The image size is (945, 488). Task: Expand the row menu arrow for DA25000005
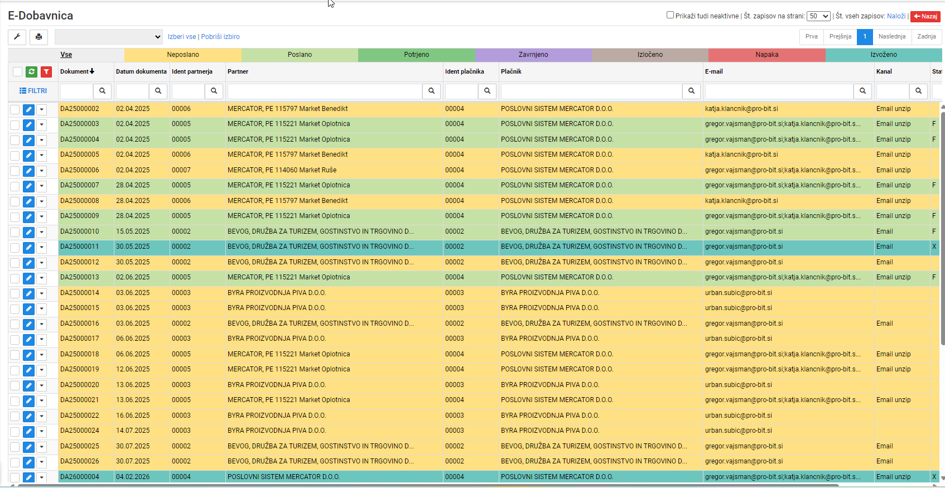[42, 155]
